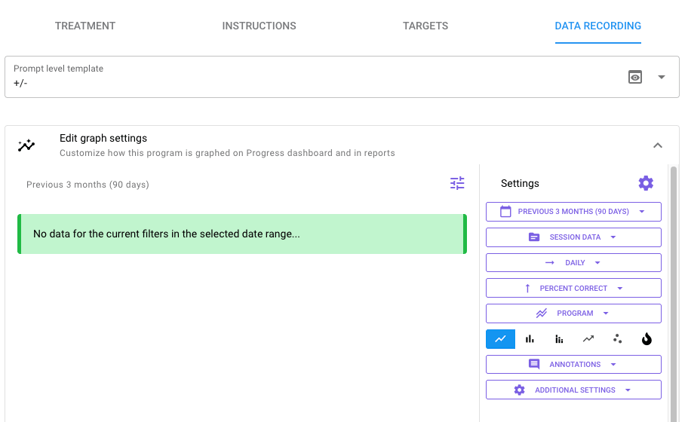Open the Percent Correct dropdown
688x422 pixels.
573,288
